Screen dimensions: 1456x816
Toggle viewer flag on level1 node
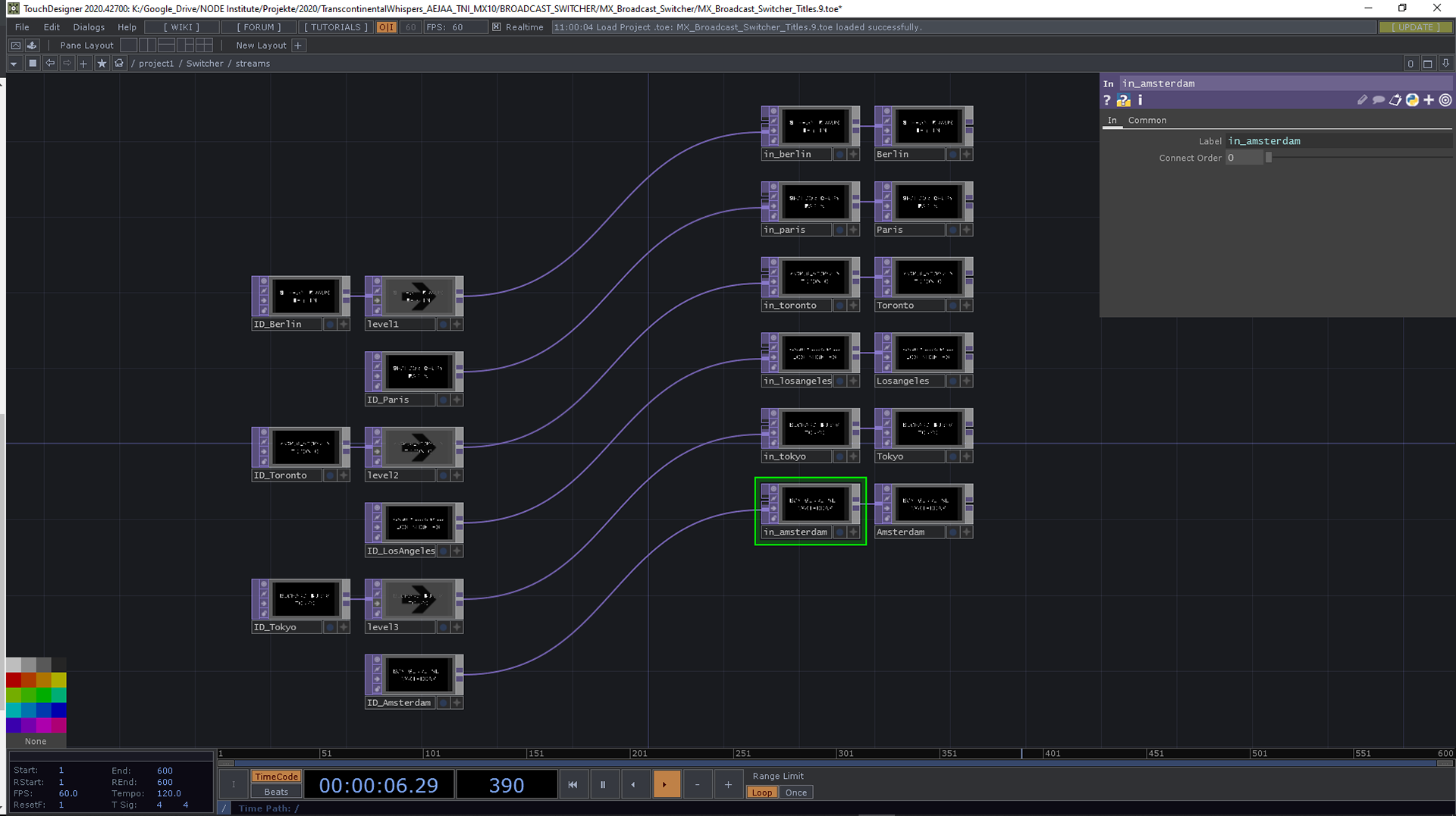point(443,324)
